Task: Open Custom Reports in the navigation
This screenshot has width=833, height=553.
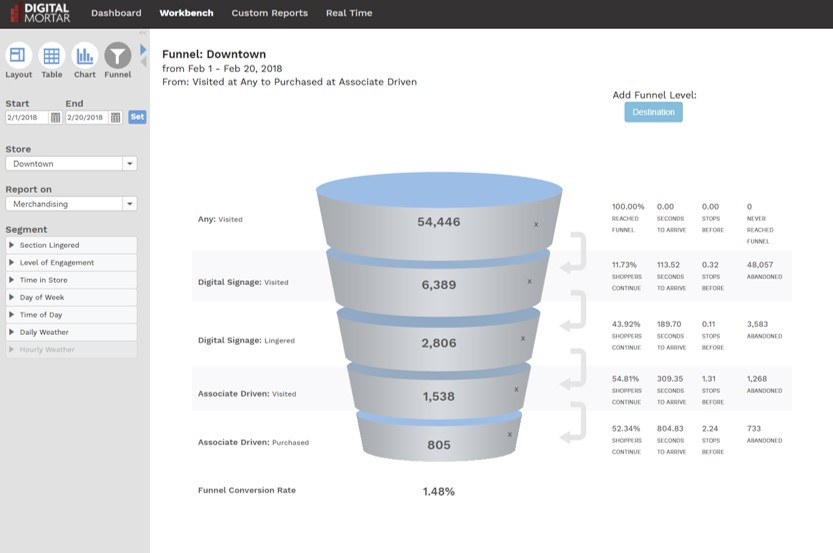Action: pyautogui.click(x=269, y=13)
